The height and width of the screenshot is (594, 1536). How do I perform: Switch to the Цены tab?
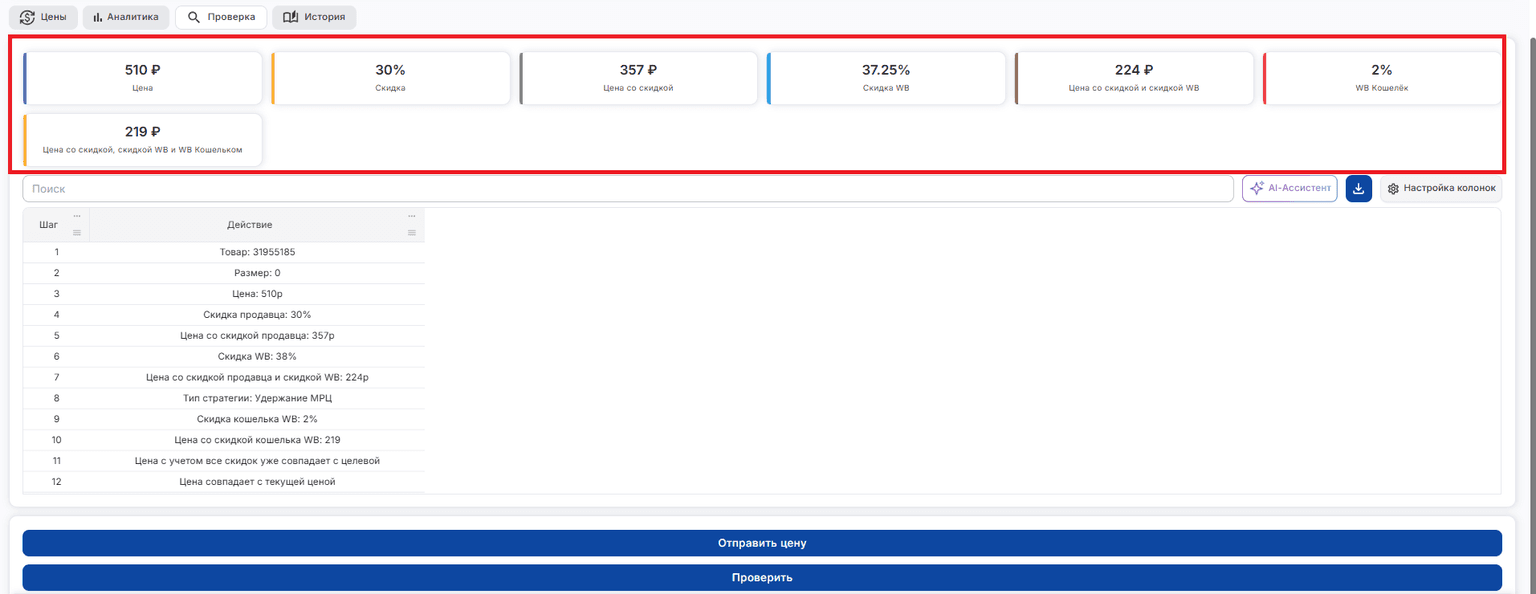(43, 17)
